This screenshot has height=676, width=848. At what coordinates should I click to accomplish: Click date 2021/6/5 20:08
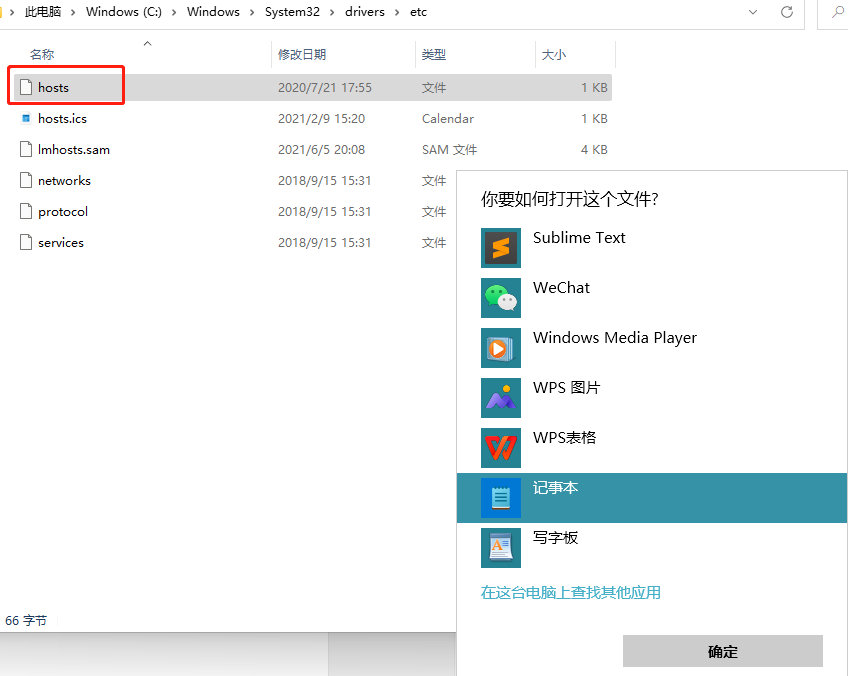pos(321,149)
